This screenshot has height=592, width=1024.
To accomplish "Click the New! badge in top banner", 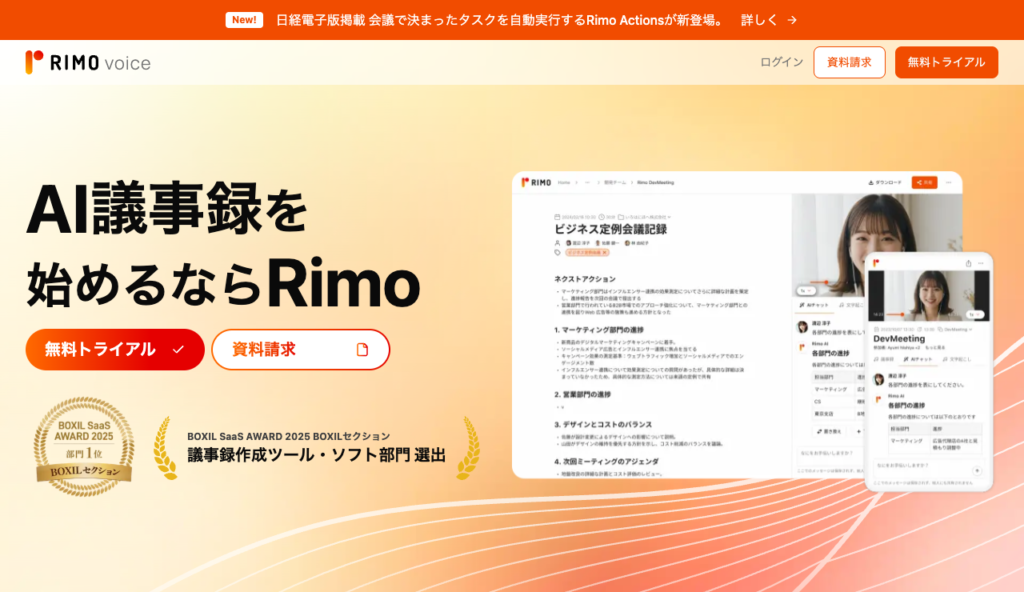I will tap(244, 20).
